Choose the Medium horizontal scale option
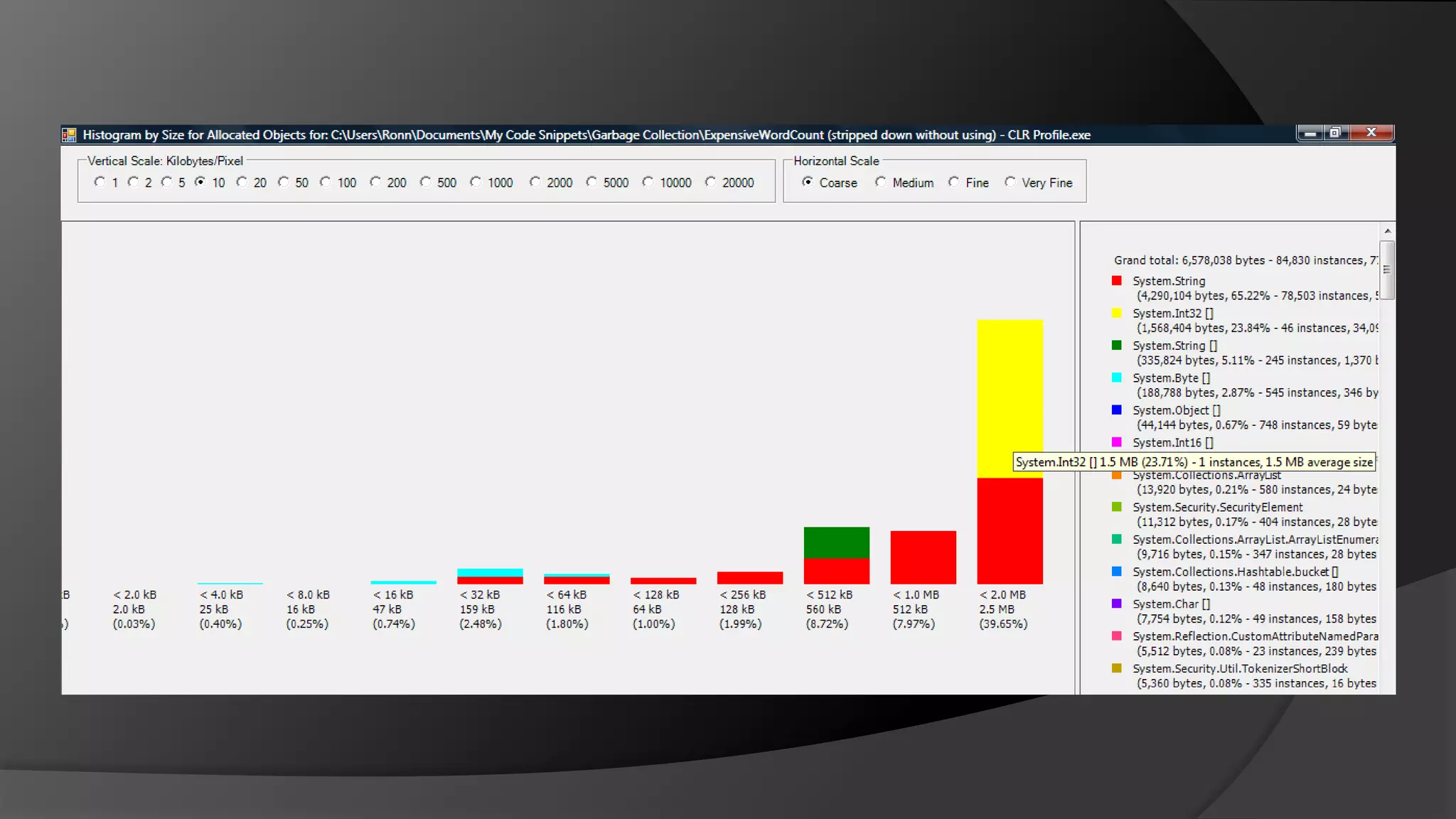 pos(881,182)
